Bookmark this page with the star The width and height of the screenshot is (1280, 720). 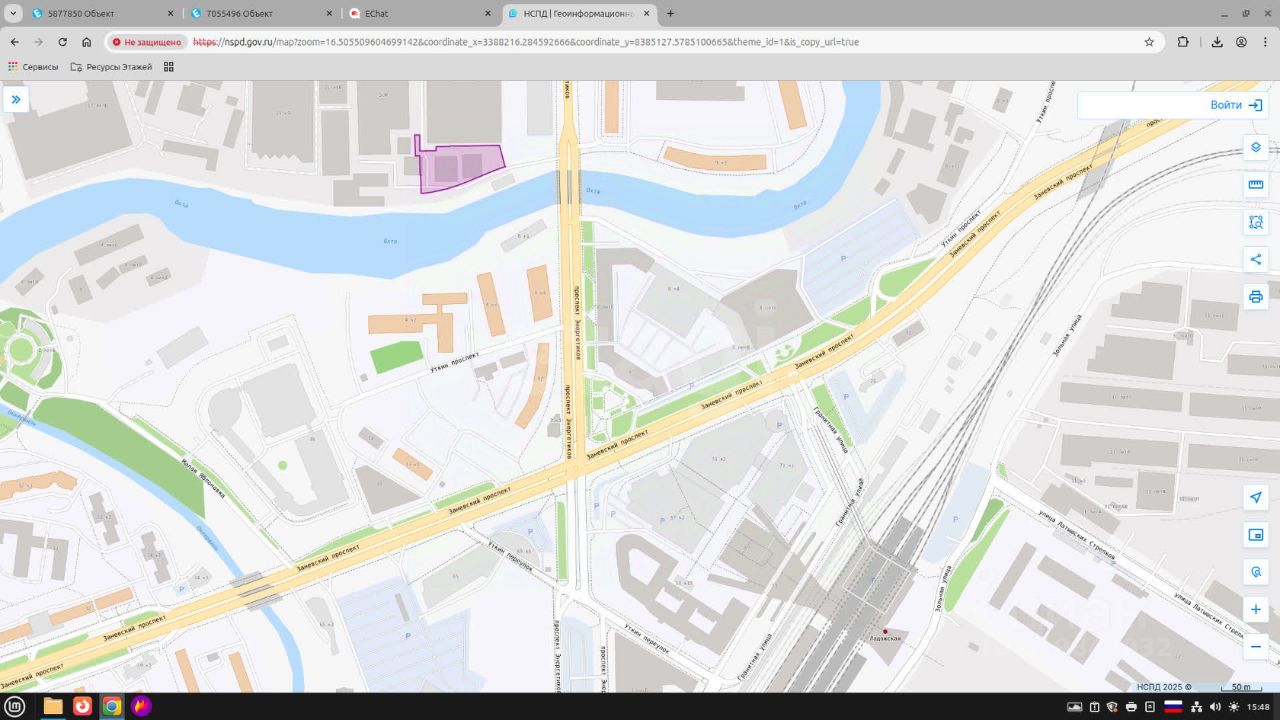pos(1149,42)
